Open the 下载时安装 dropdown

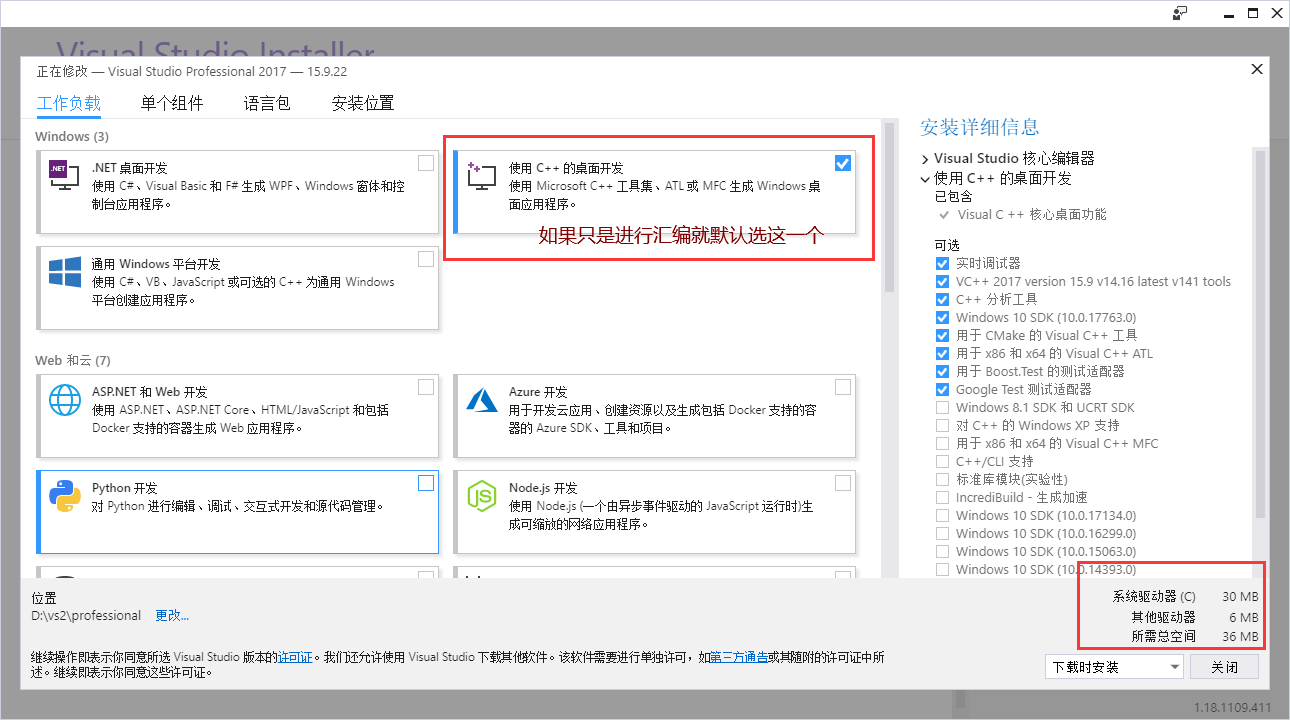(x=1114, y=667)
